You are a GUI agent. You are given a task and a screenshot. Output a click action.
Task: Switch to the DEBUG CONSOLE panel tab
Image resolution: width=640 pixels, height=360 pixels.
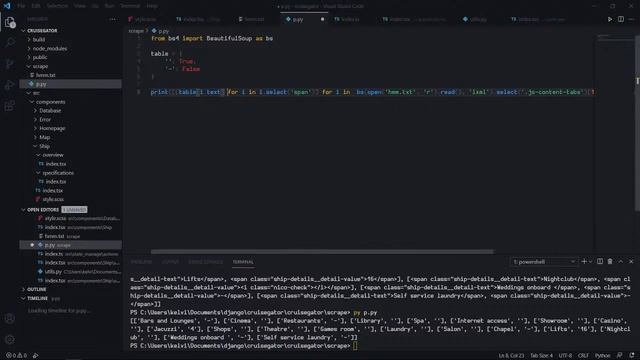(x=206, y=262)
